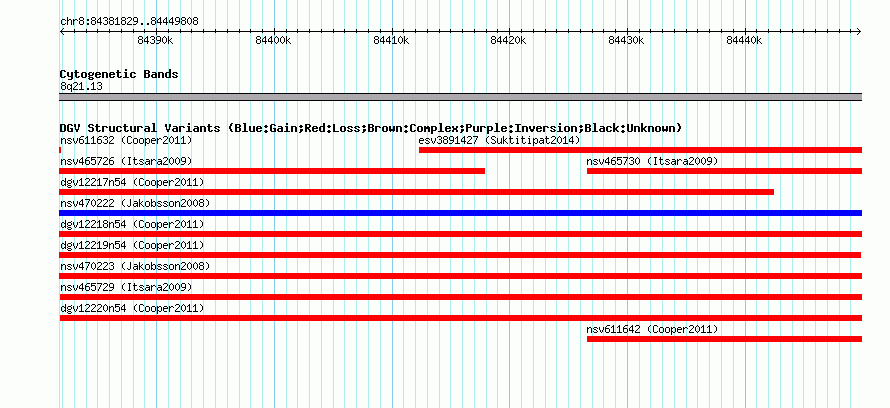The image size is (890, 408).
Task: Click the 84390k ruler tick label
Action: click(x=156, y=40)
